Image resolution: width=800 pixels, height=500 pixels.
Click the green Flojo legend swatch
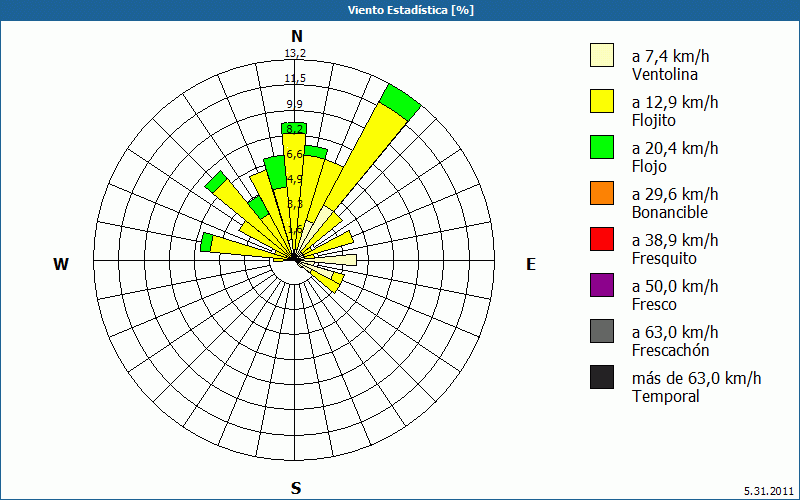602,147
